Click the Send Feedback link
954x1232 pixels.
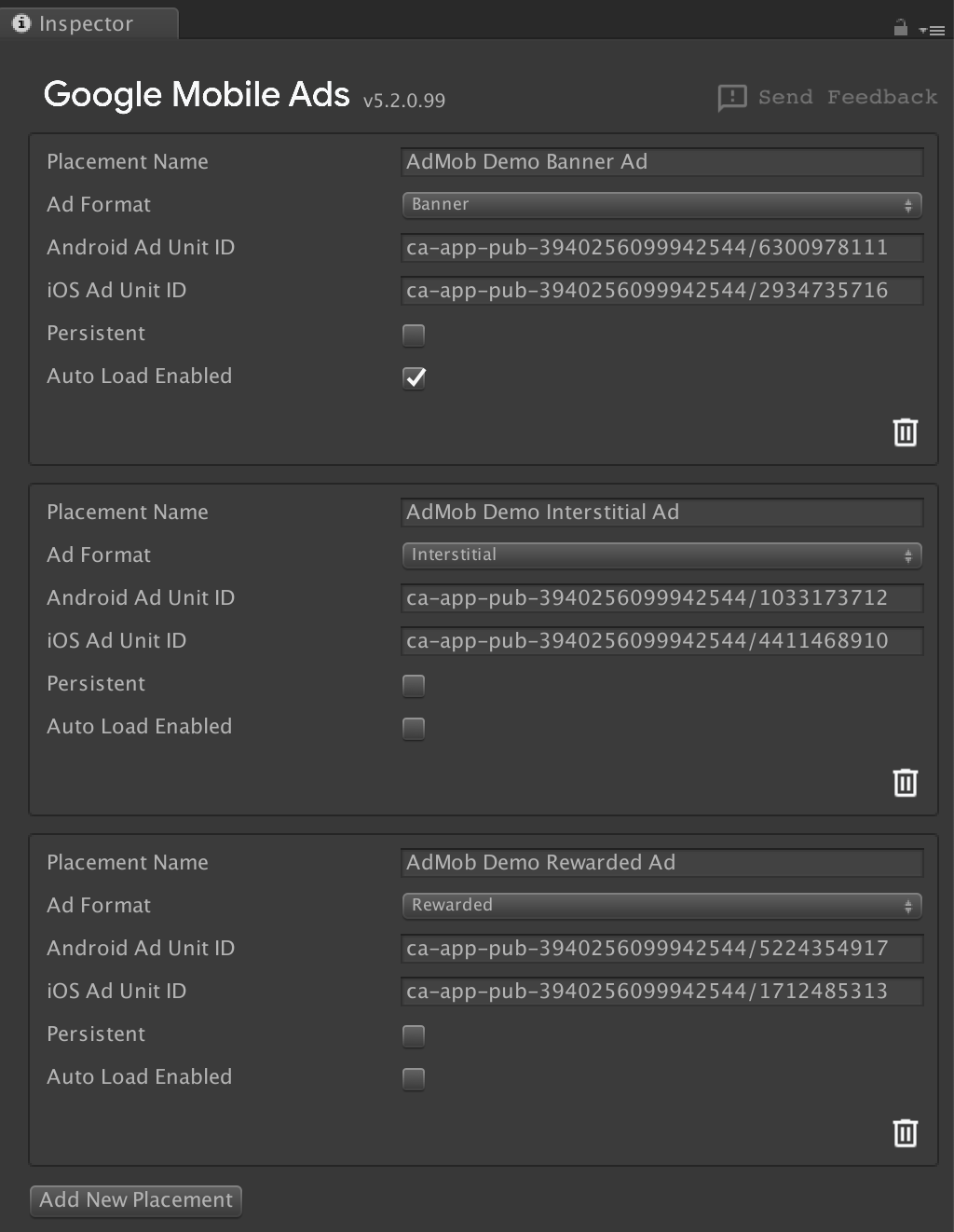[847, 97]
